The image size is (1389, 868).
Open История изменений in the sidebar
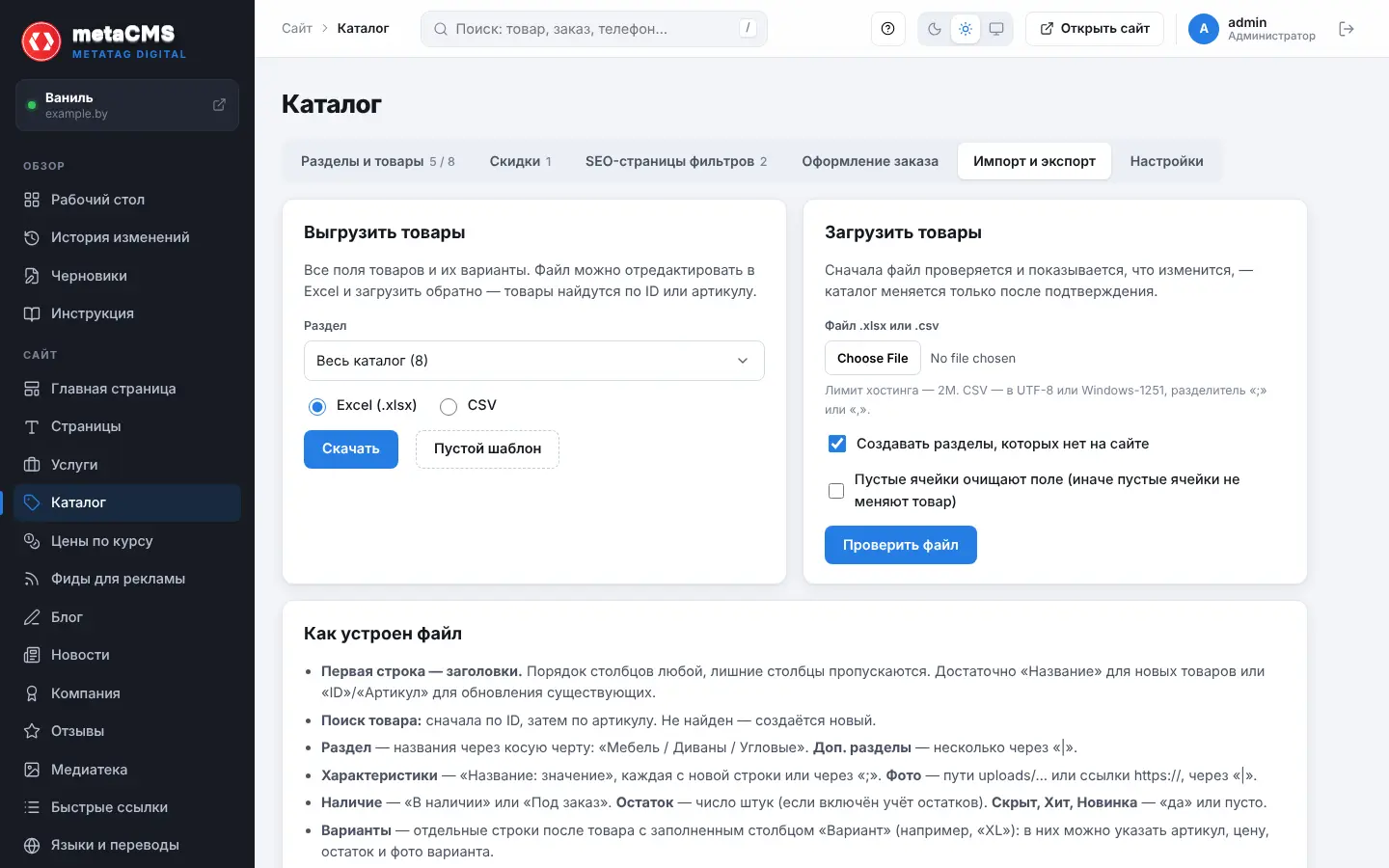point(127,237)
